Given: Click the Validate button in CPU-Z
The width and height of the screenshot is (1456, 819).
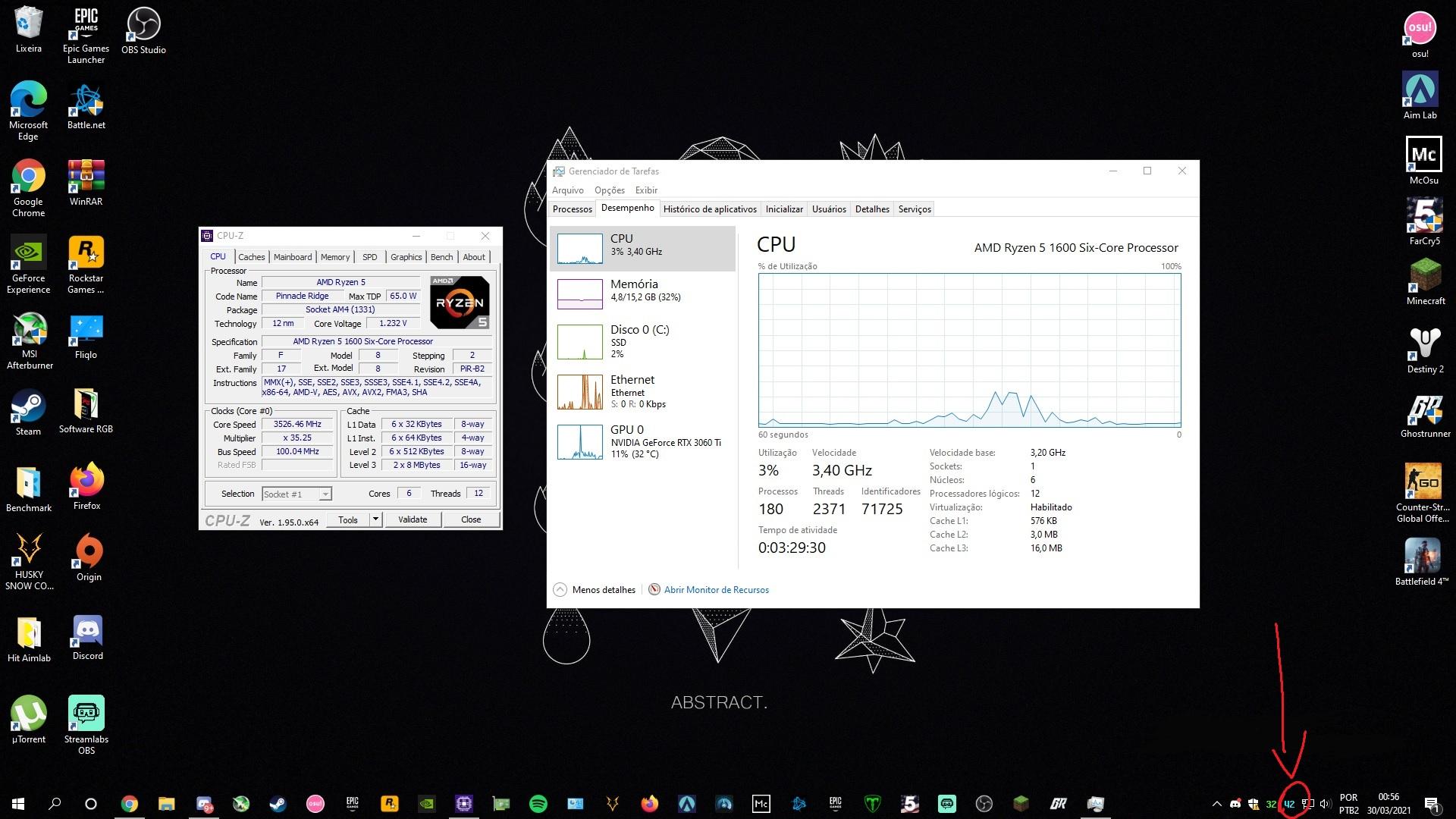Looking at the screenshot, I should pyautogui.click(x=413, y=519).
